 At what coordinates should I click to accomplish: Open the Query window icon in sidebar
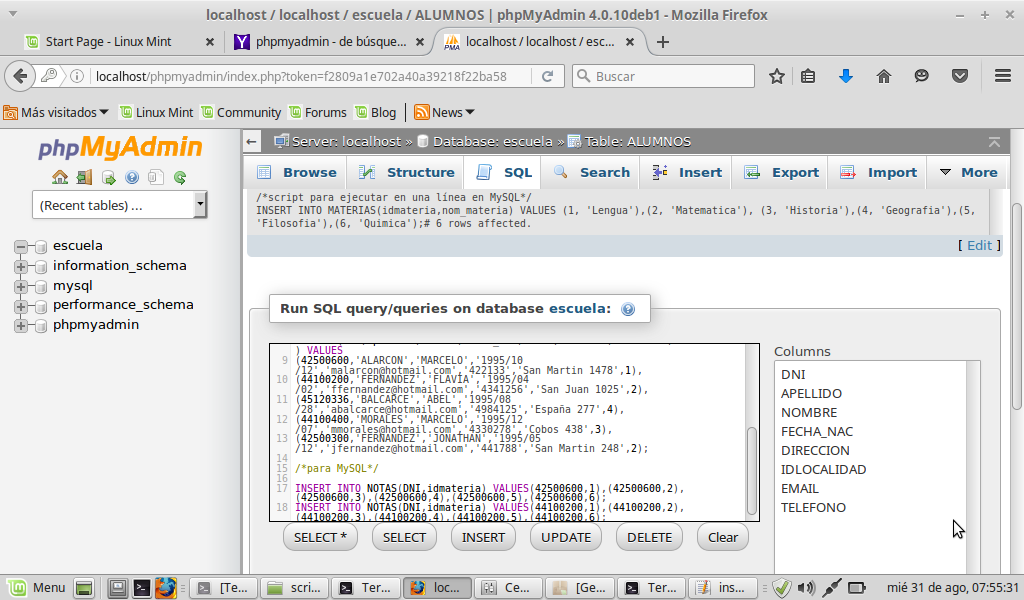pos(108,178)
